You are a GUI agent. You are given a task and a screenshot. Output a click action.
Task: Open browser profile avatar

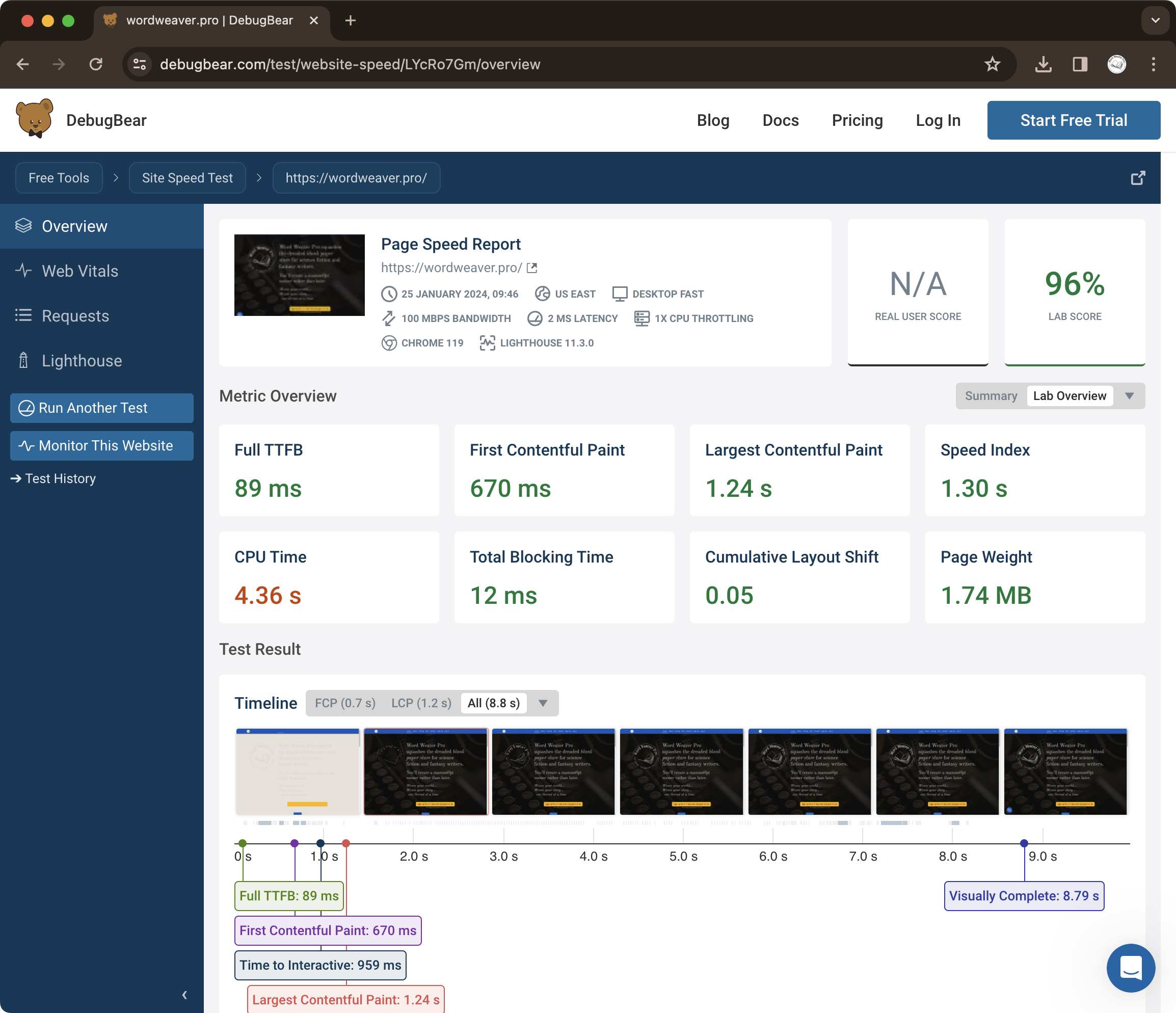pos(1116,64)
